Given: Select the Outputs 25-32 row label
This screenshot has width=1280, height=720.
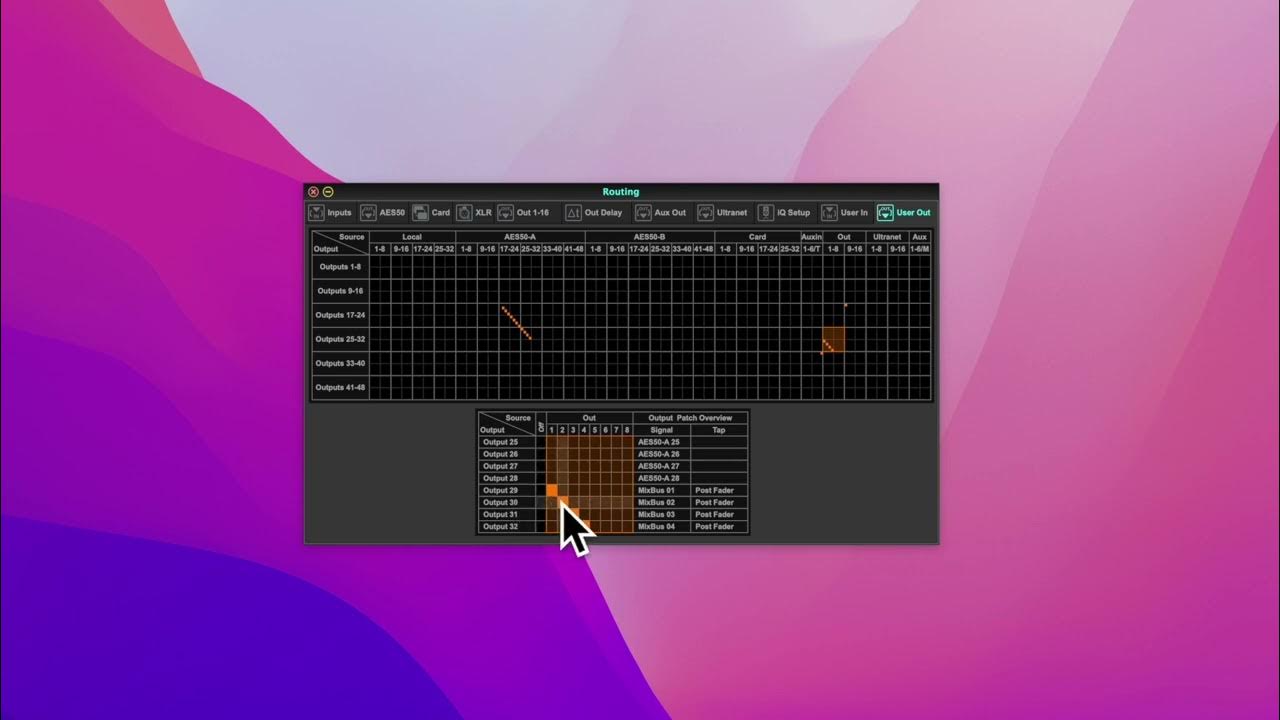Looking at the screenshot, I should pos(340,339).
